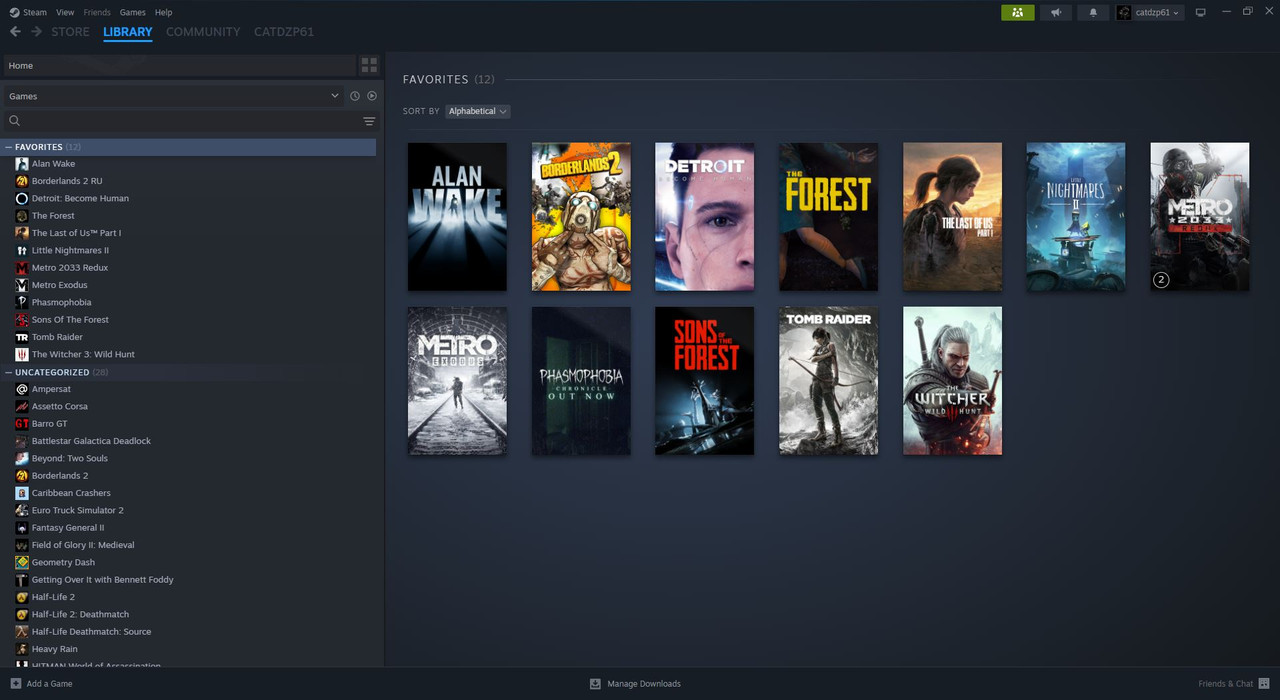Open the Sons of the Forest cover
The width and height of the screenshot is (1280, 700).
(705, 381)
